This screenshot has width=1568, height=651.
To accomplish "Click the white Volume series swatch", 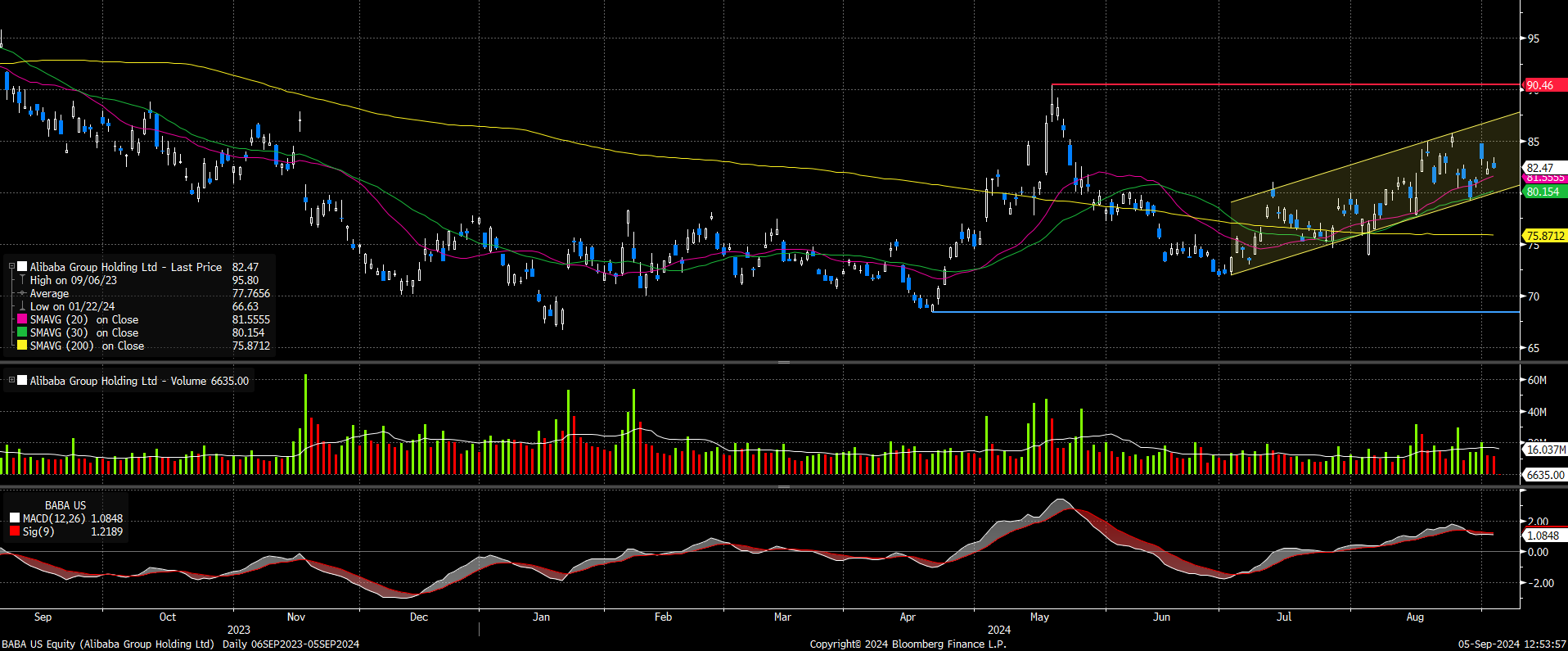I will pos(23,381).
